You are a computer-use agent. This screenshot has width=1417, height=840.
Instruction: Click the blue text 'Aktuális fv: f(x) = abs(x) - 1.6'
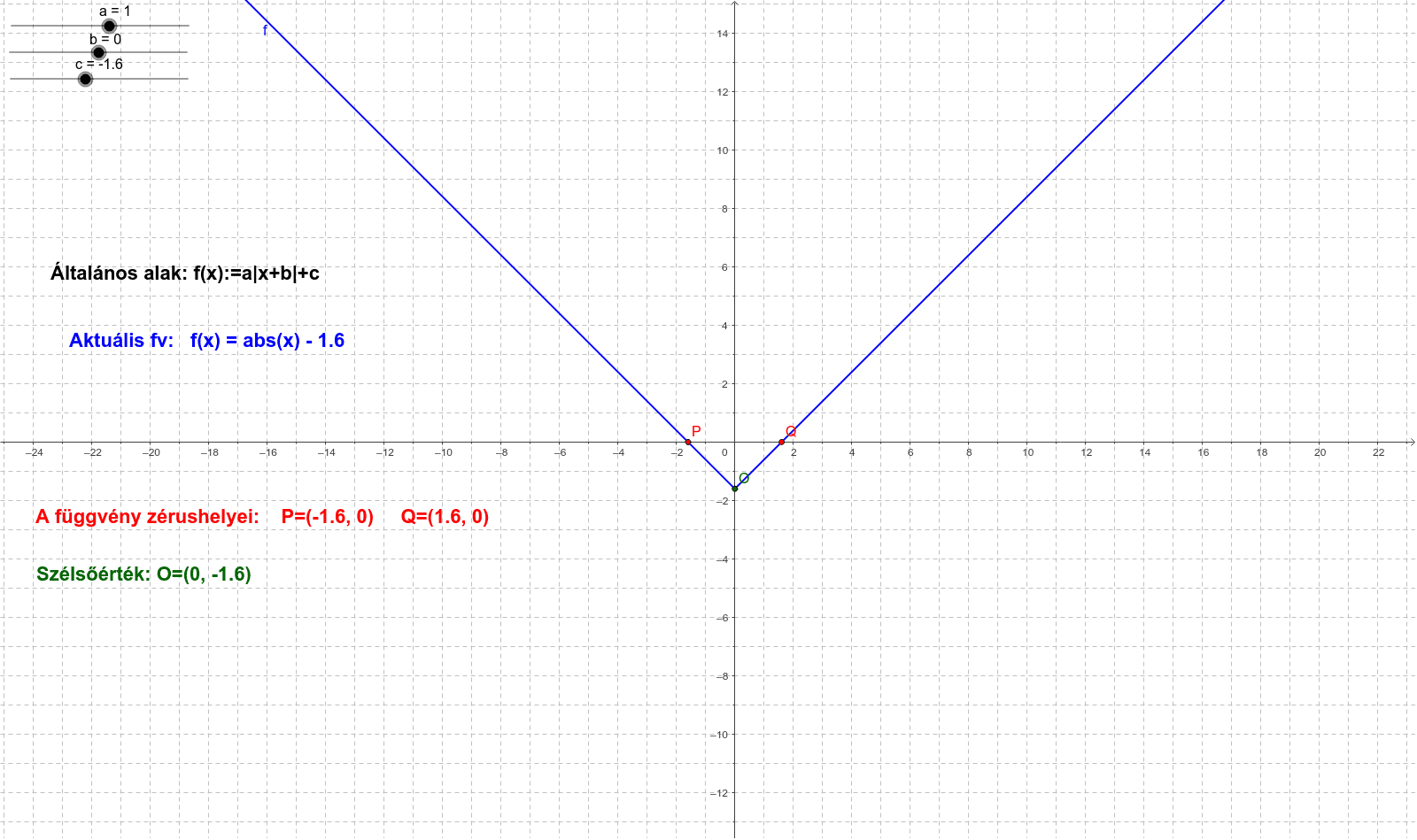206,340
